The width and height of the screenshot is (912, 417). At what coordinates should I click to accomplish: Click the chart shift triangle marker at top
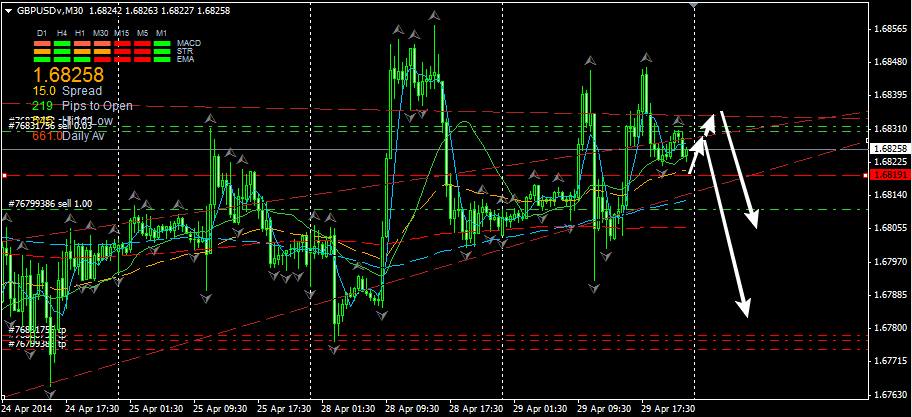[694, 5]
